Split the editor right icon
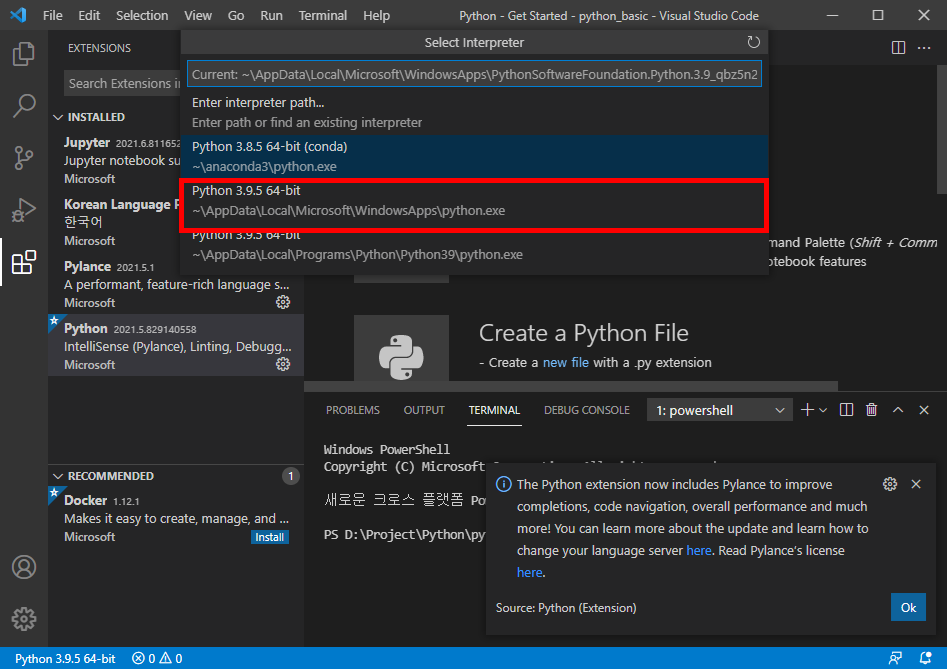947x669 pixels. 898,48
